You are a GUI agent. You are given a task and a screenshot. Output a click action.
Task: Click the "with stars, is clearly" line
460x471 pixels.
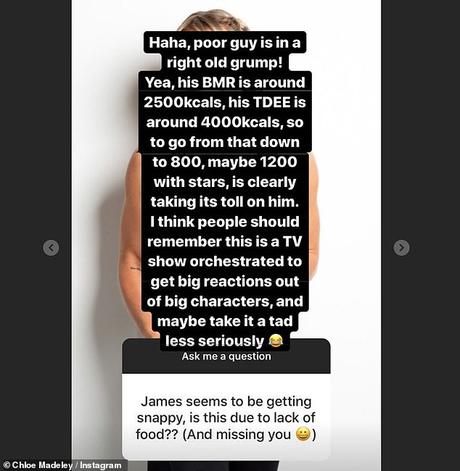tap(225, 182)
